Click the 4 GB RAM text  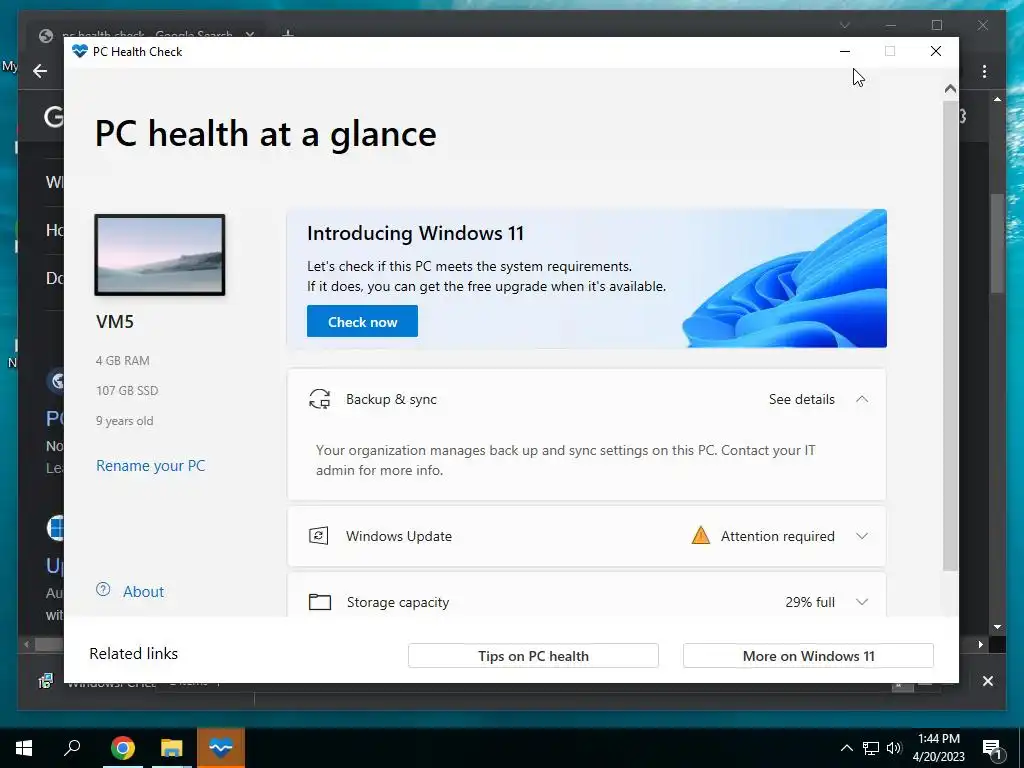[x=123, y=360]
